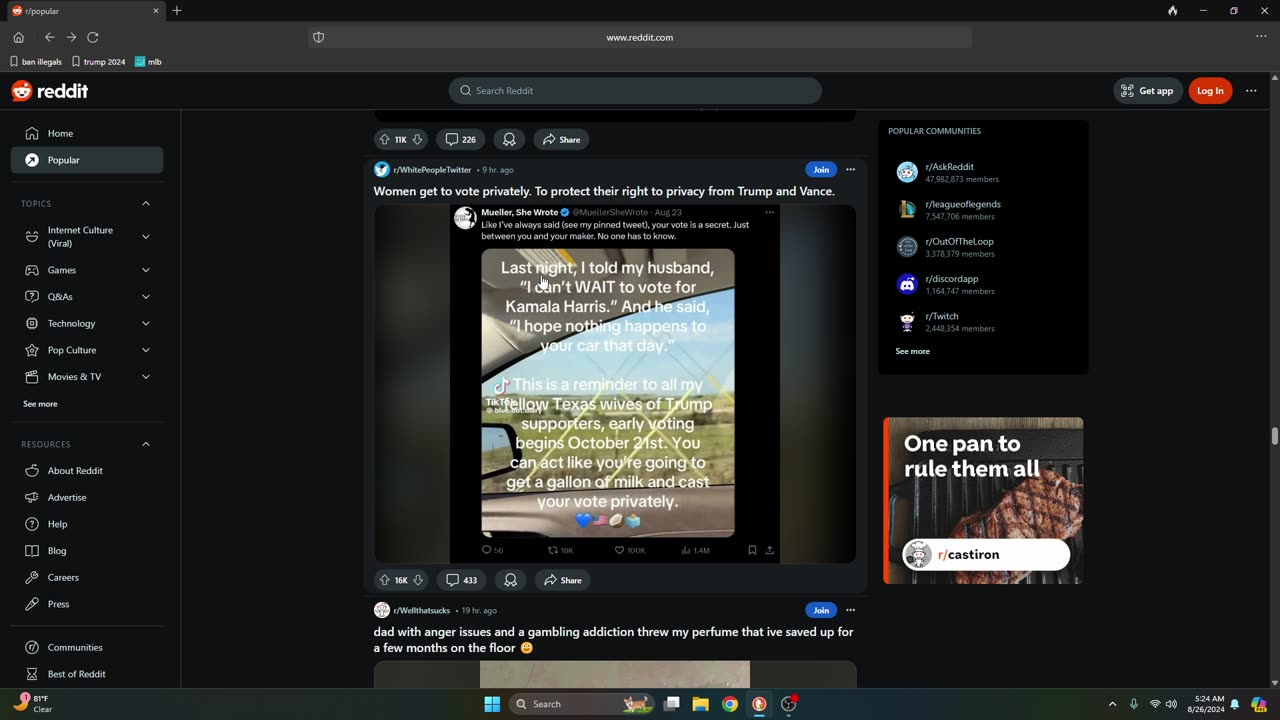The height and width of the screenshot is (720, 1280).
Task: Share the post with 226 comments
Action: point(561,140)
